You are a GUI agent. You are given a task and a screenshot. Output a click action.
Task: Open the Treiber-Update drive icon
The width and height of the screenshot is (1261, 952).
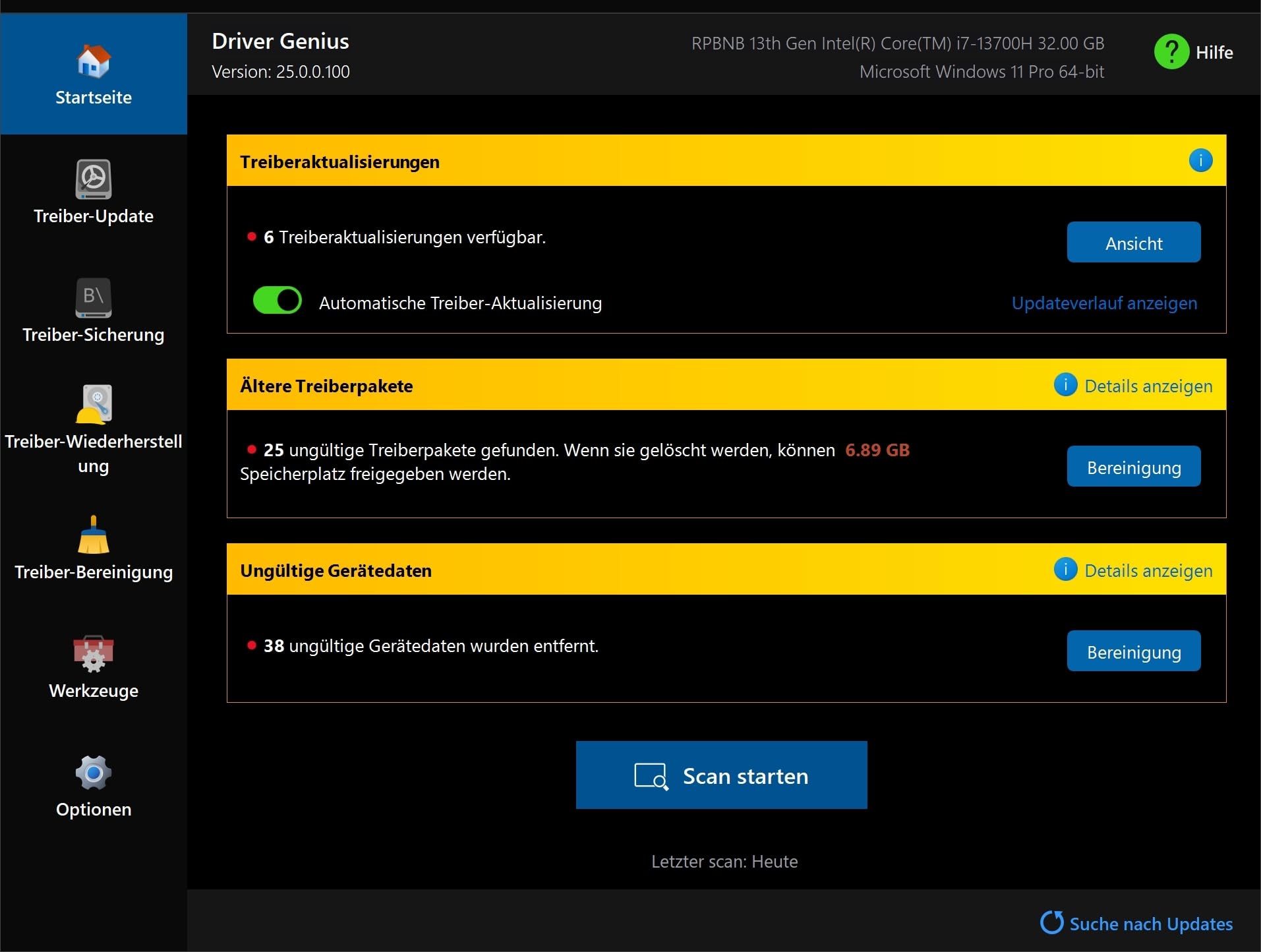point(94,179)
